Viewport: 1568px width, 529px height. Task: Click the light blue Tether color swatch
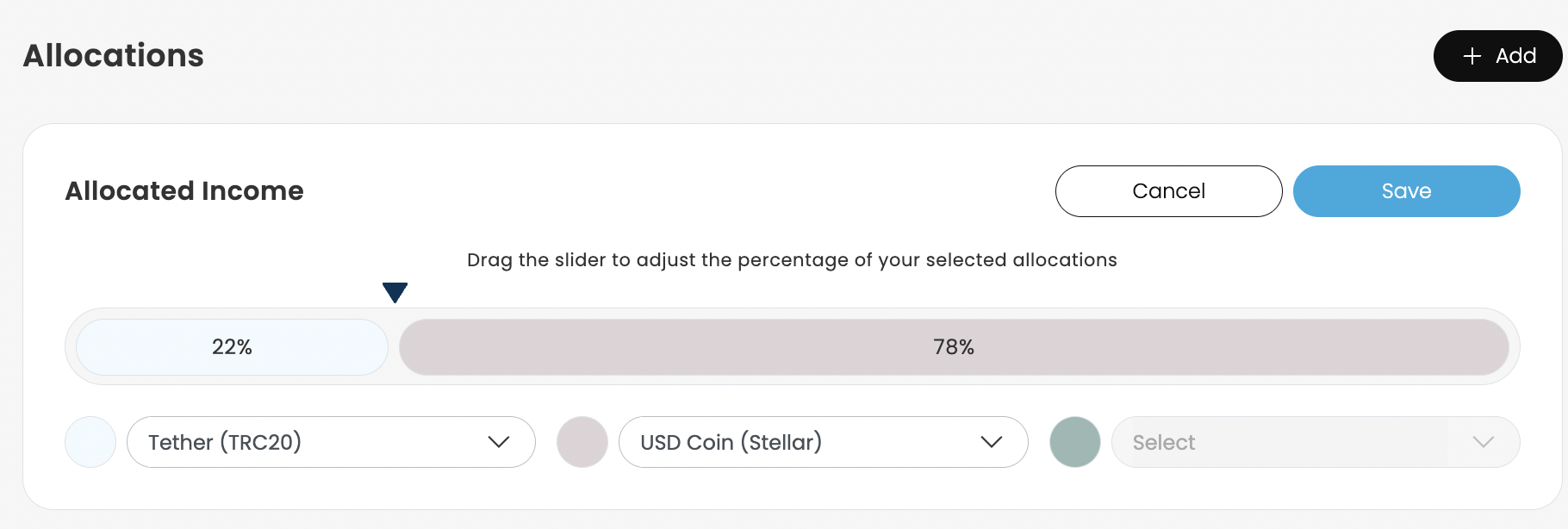pyautogui.click(x=90, y=442)
